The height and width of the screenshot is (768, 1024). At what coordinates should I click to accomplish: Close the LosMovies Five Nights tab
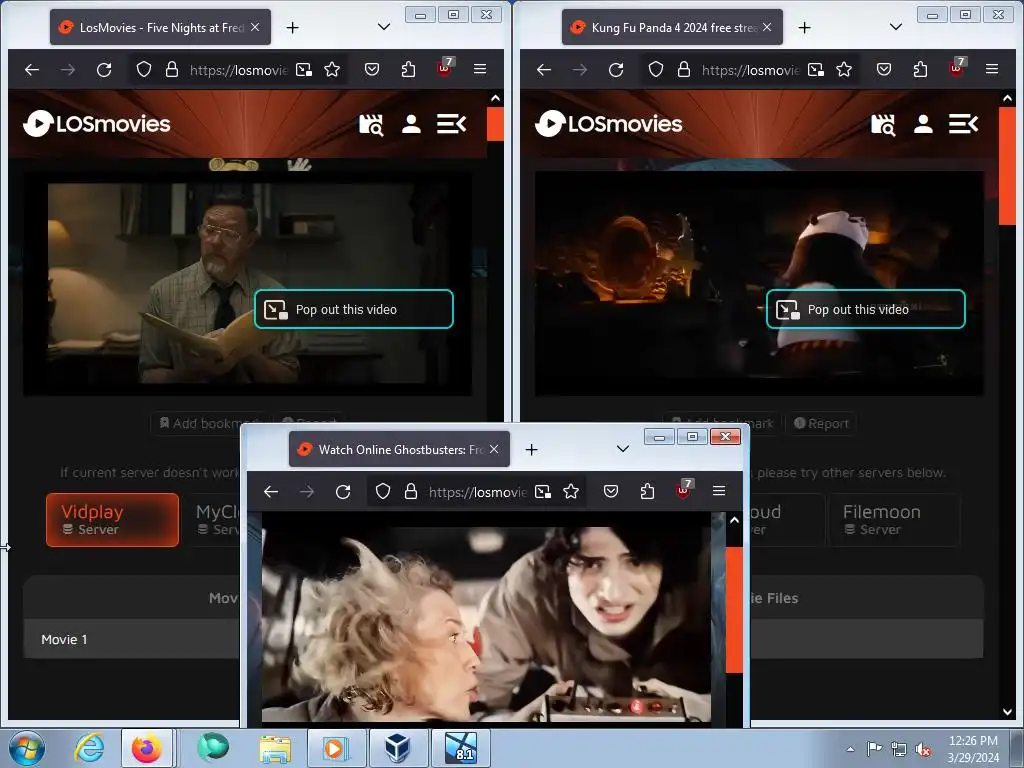(255, 27)
